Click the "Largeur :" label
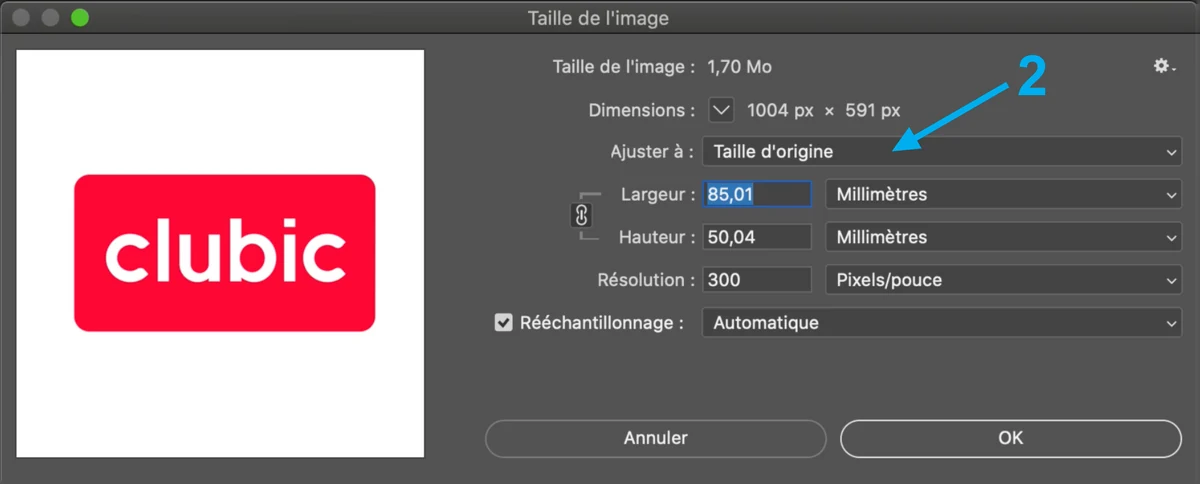Image resolution: width=1200 pixels, height=484 pixels. click(x=658, y=194)
